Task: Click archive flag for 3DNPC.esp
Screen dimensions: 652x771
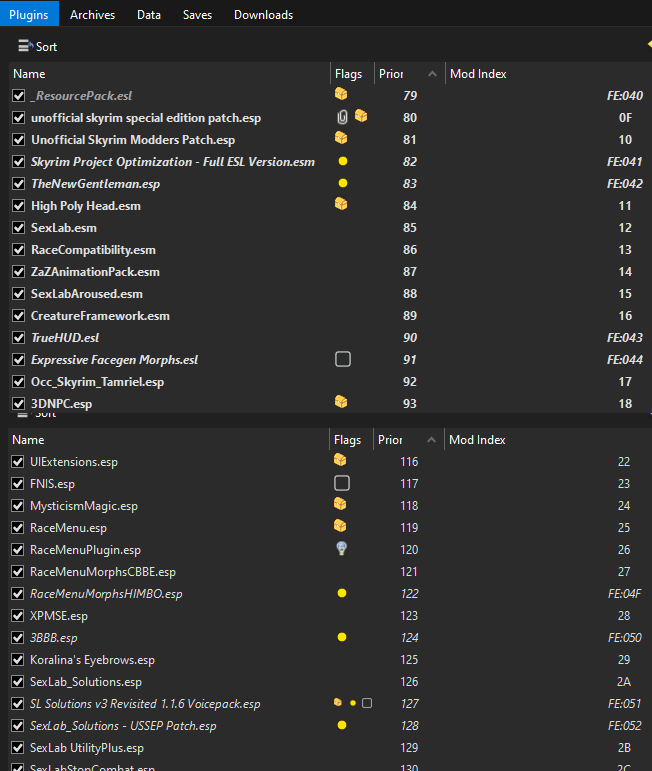Action: coord(341,402)
